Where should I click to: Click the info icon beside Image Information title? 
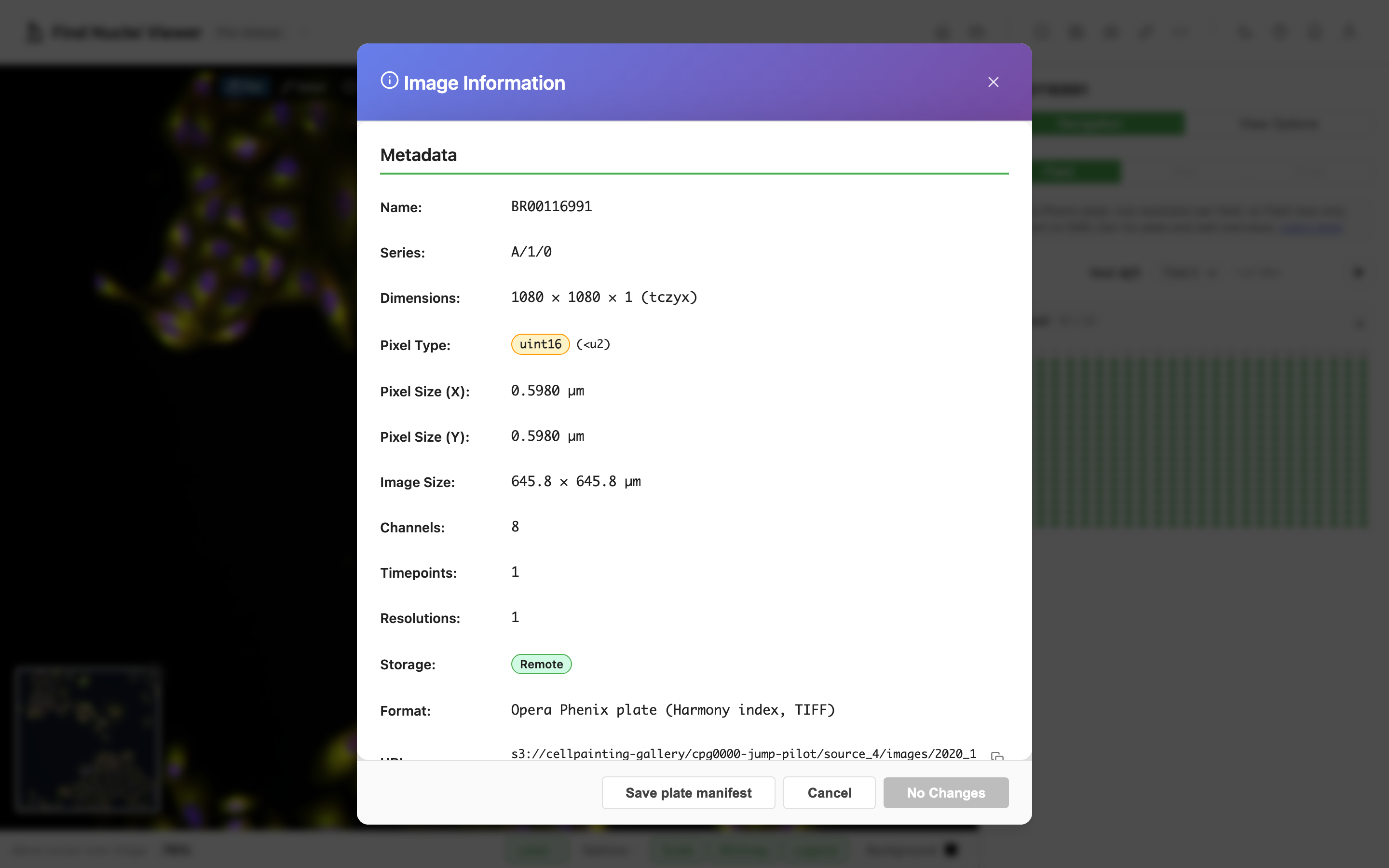389,81
